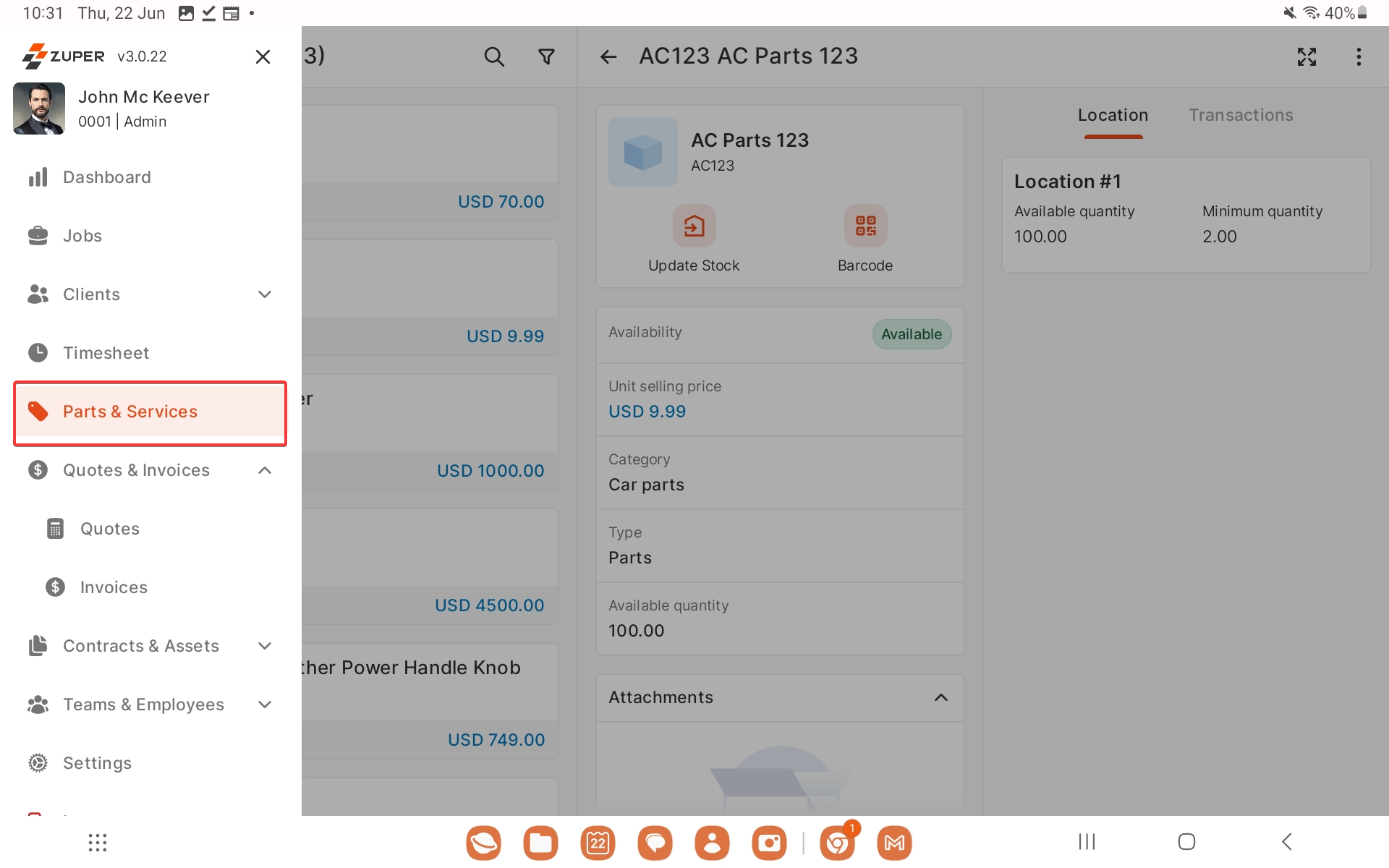Open Invoices in the sidebar
This screenshot has height=868, width=1389.
pos(114,587)
